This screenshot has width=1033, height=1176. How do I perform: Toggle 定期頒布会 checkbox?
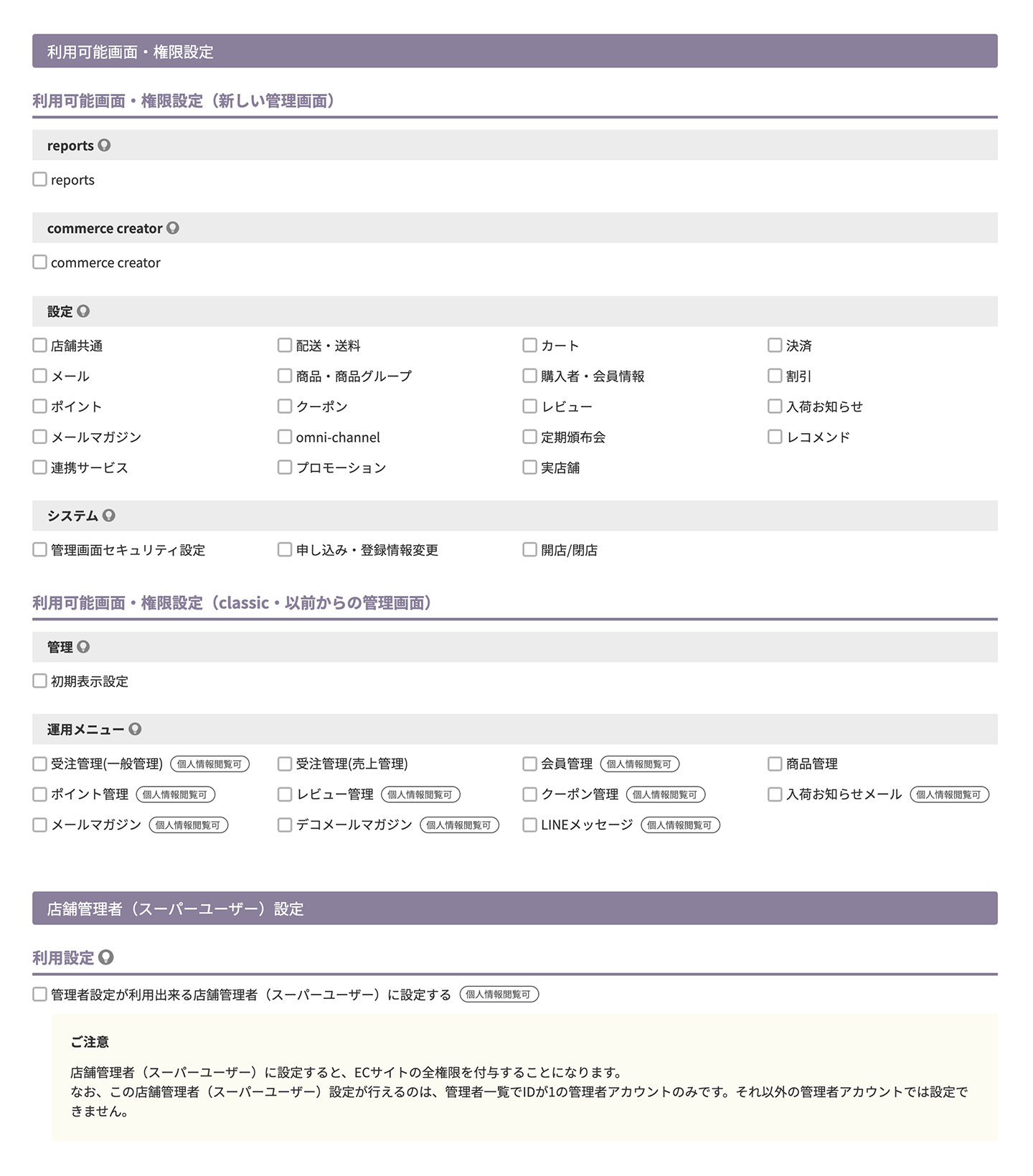[x=530, y=437]
